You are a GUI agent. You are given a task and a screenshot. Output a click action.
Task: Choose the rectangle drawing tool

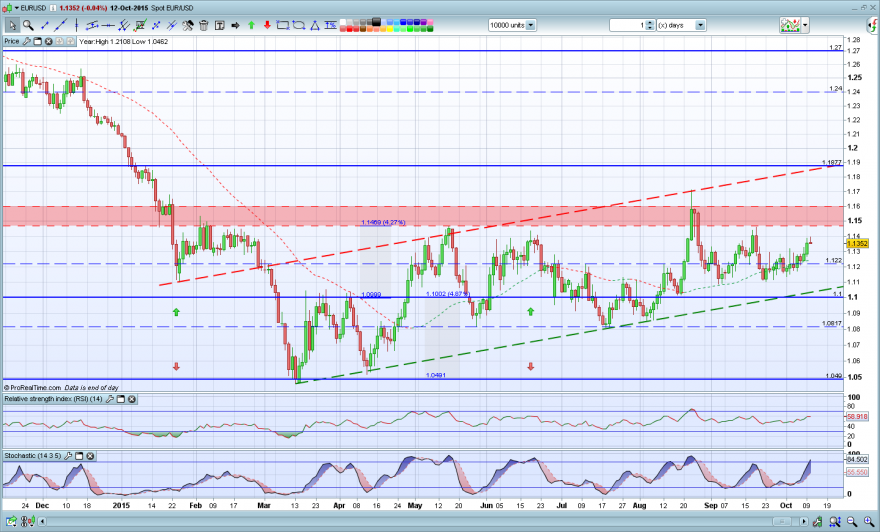pos(283,25)
